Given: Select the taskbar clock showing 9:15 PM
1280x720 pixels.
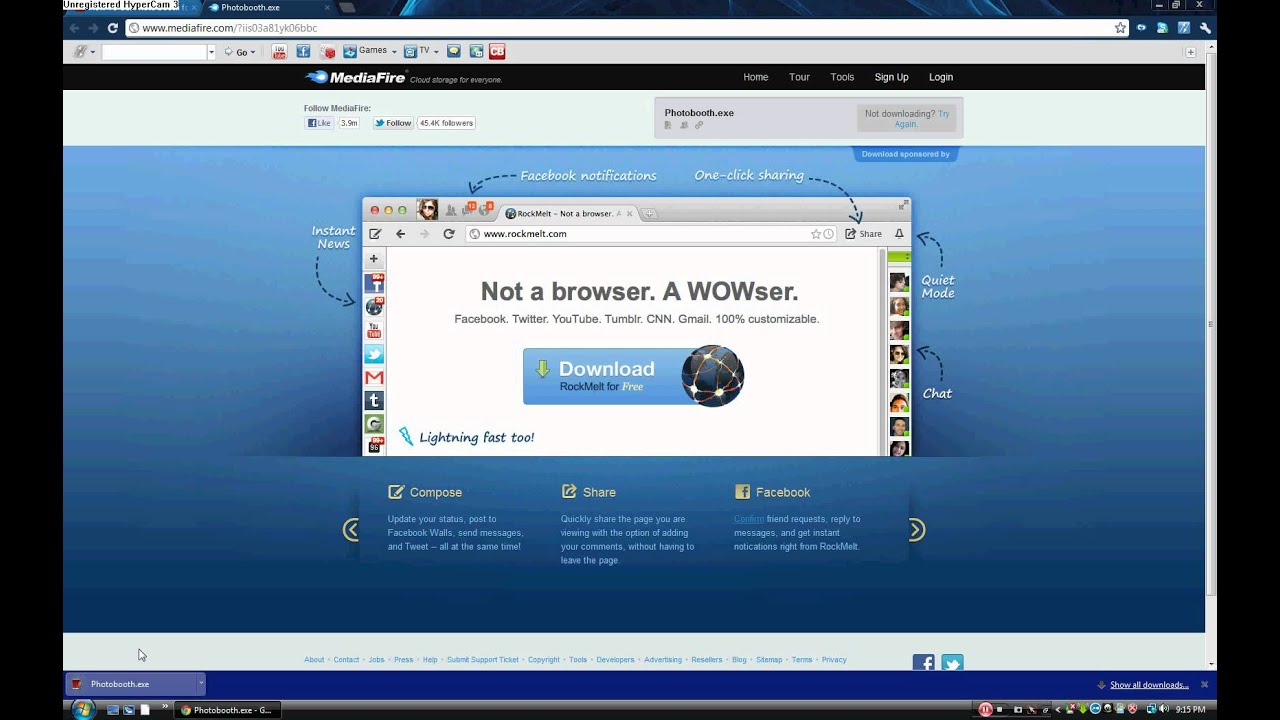Looking at the screenshot, I should (1190, 710).
